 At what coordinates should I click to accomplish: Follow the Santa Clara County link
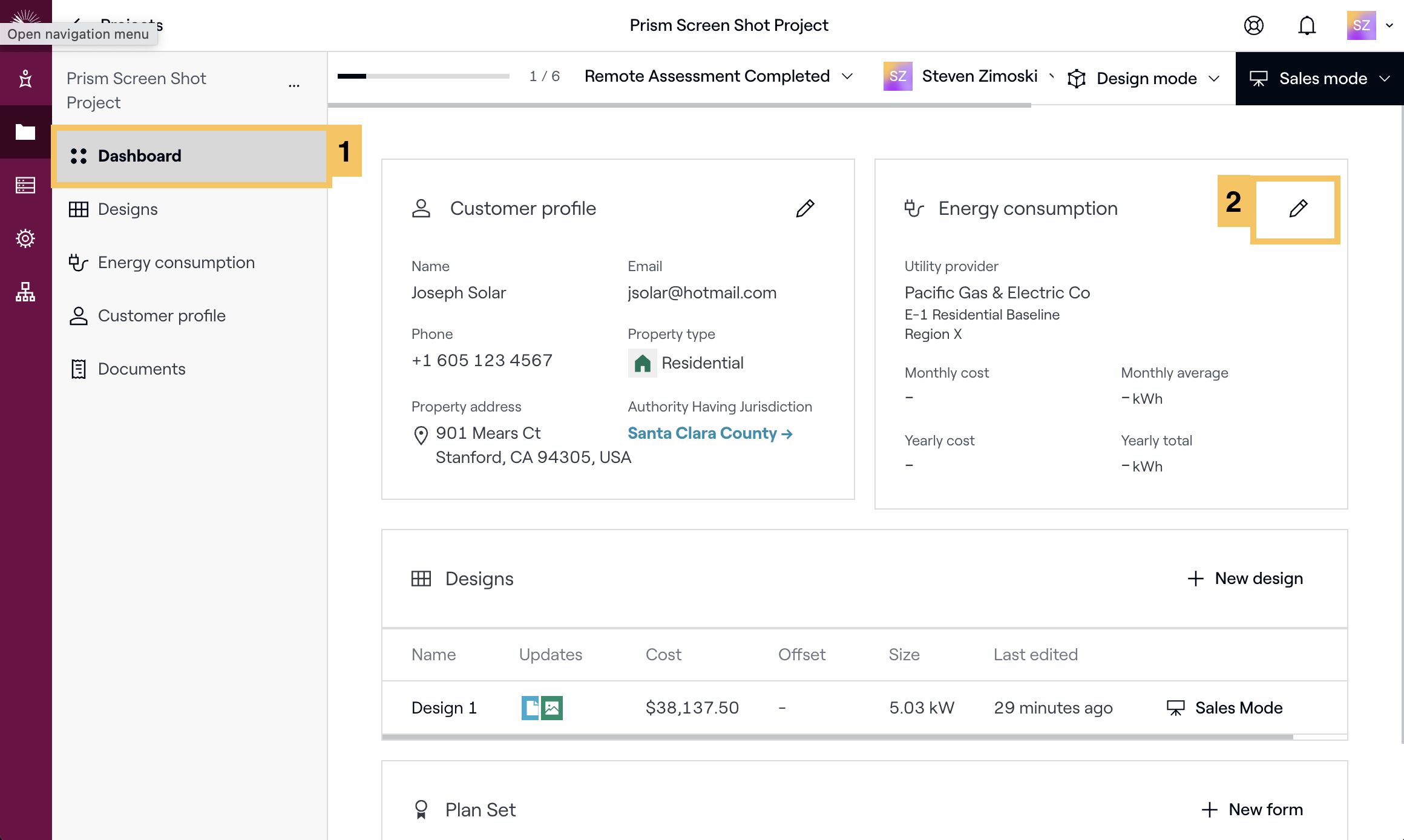coord(710,433)
